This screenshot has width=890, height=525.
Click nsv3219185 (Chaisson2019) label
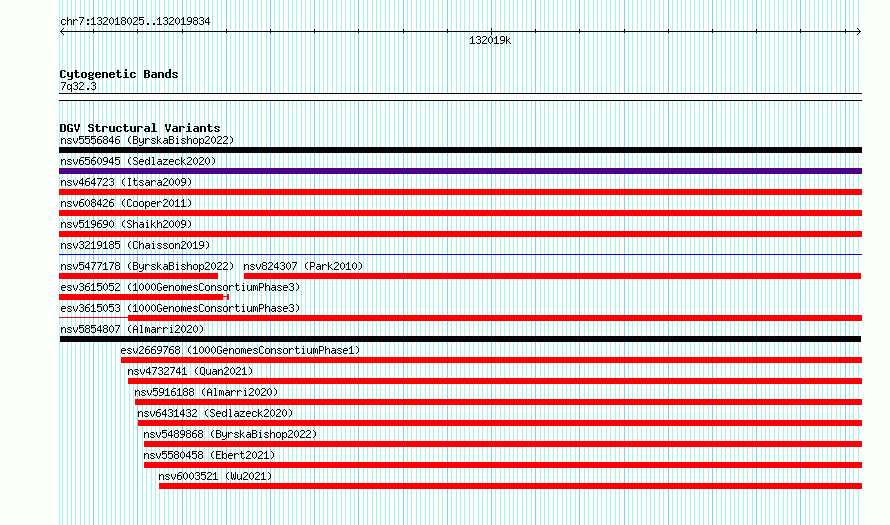[135, 245]
